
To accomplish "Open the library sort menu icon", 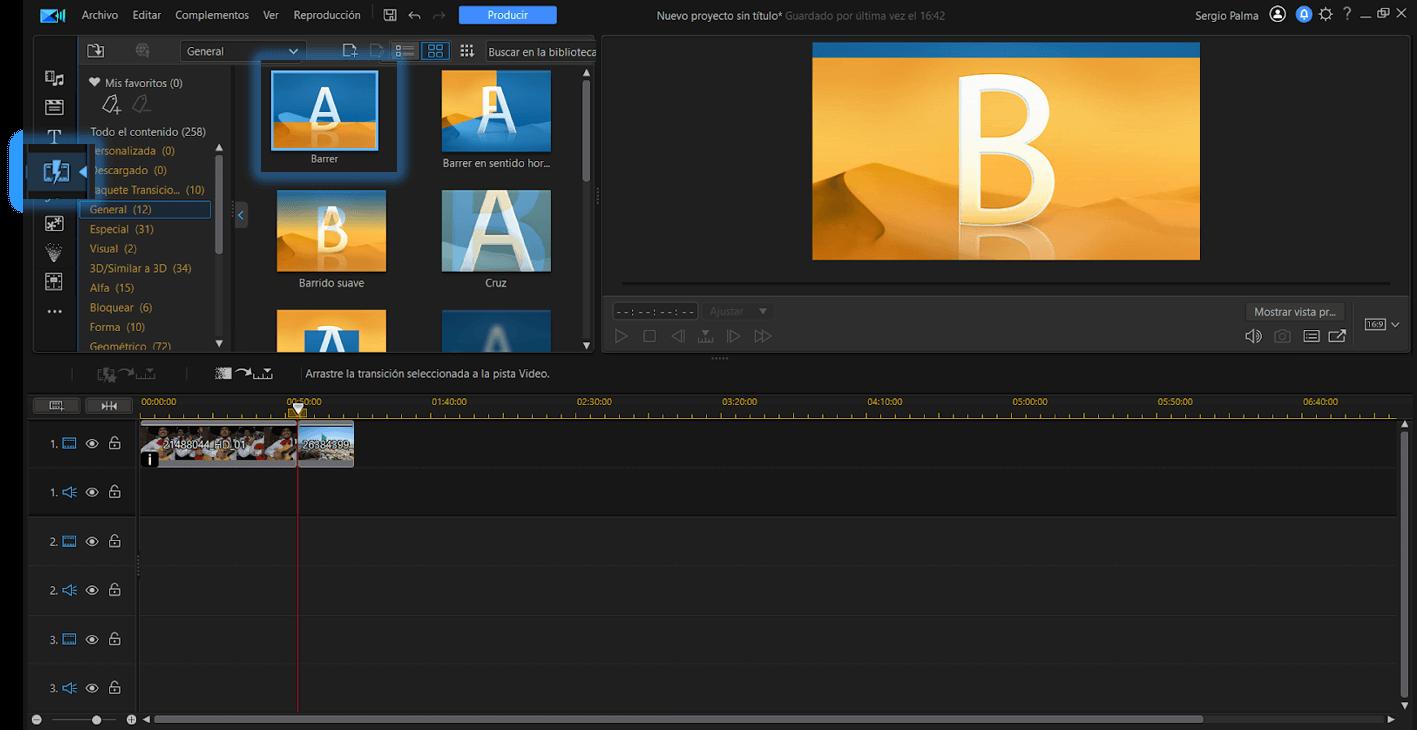I will [467, 51].
